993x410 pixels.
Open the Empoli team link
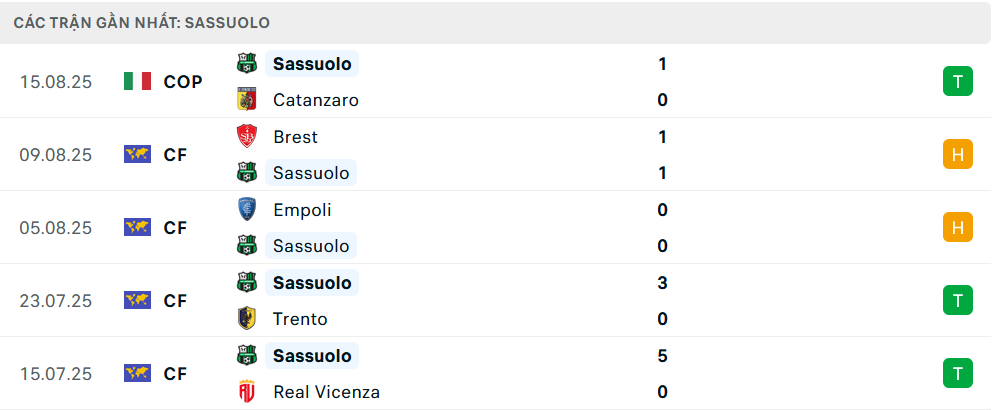click(302, 210)
